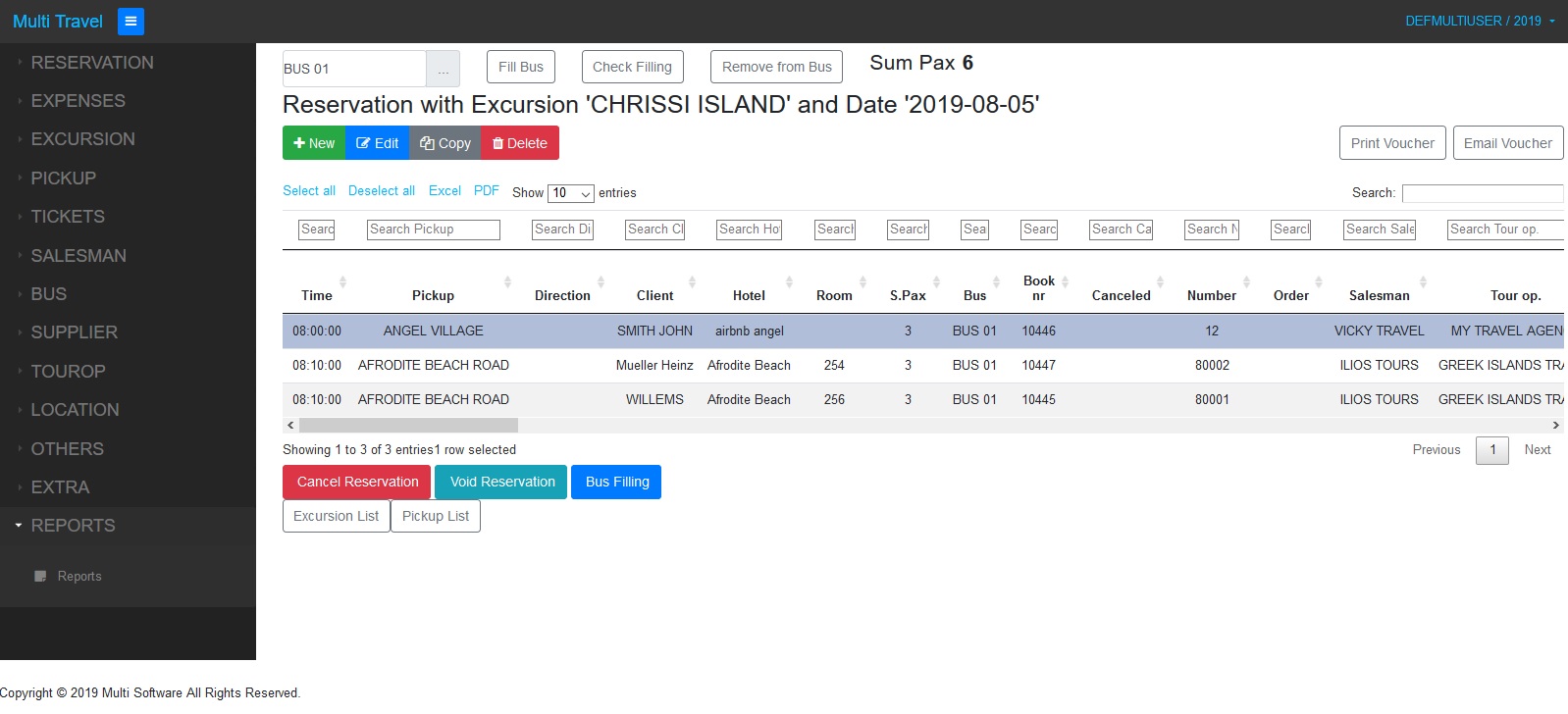The height and width of the screenshot is (714, 1568).
Task: Click the Select all link
Action: [x=309, y=191]
